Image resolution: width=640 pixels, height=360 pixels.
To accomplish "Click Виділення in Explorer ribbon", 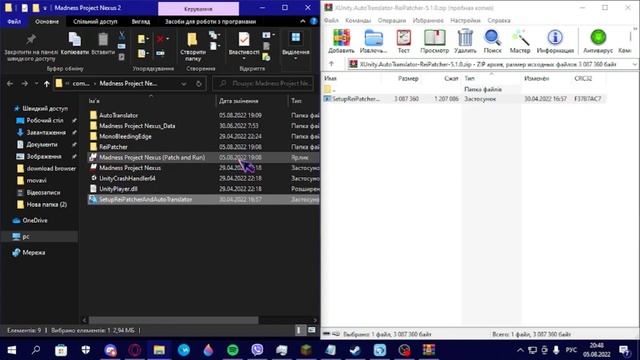I will coord(296,46).
